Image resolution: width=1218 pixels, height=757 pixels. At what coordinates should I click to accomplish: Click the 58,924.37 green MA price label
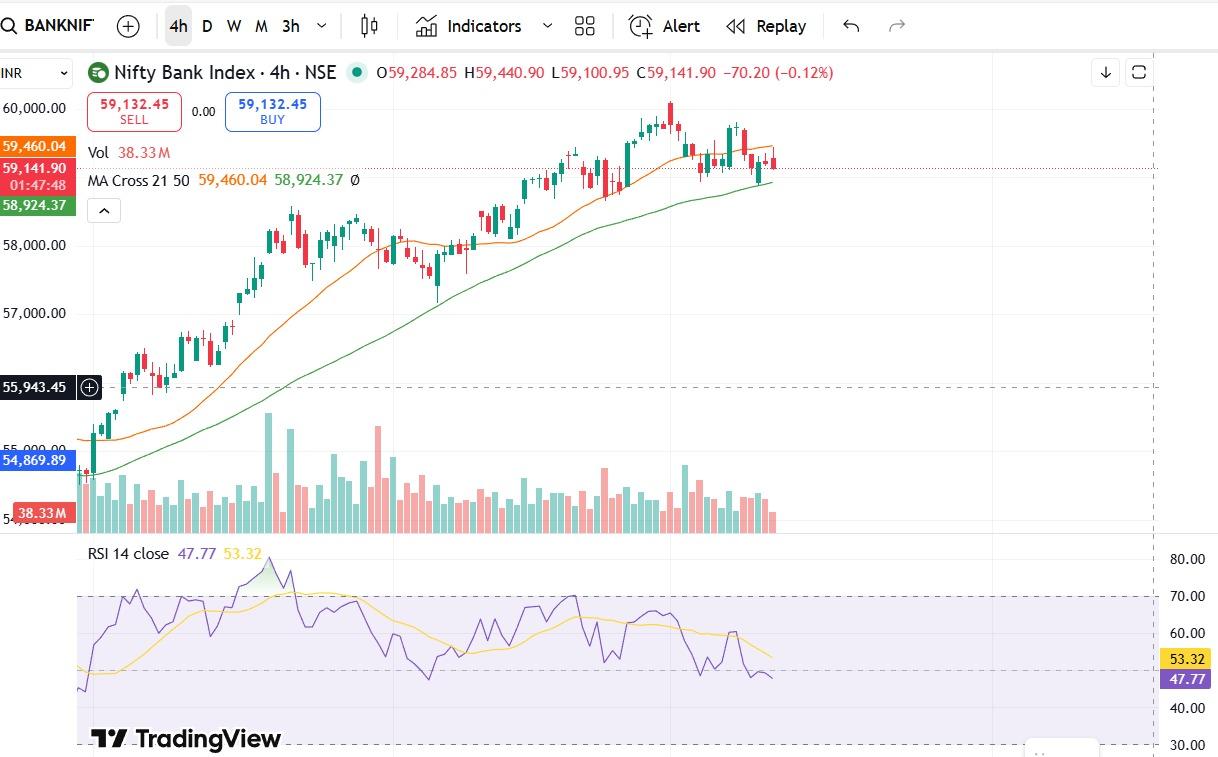[x=37, y=205]
